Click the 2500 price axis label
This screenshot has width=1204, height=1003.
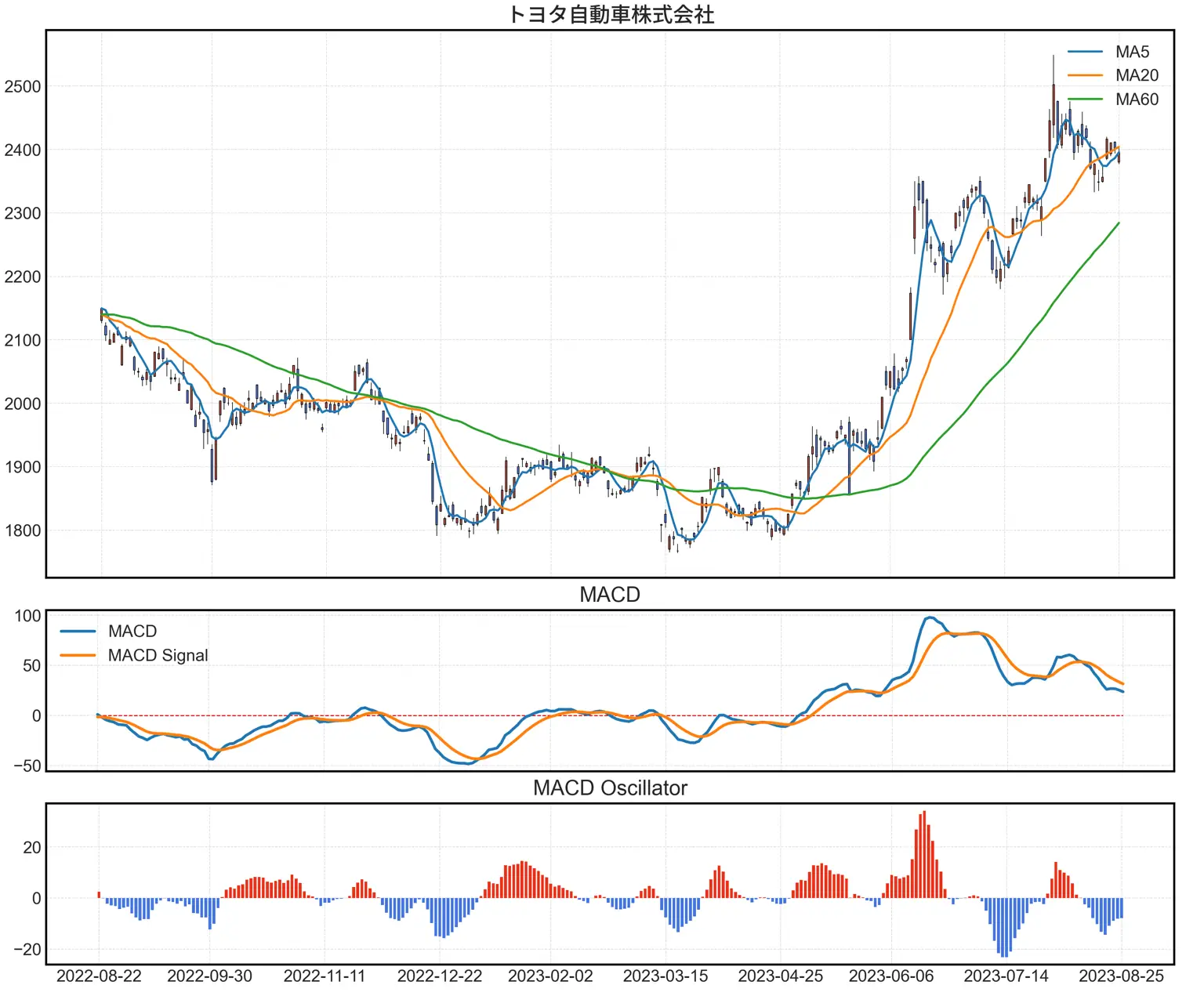coord(22,87)
